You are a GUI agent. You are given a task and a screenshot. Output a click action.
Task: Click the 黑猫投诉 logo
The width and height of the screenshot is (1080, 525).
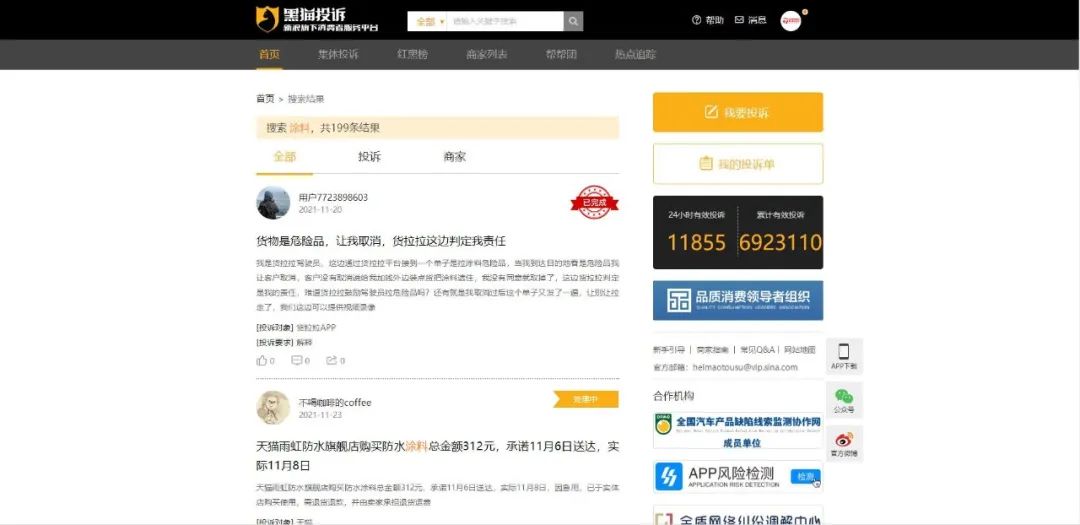(x=317, y=20)
